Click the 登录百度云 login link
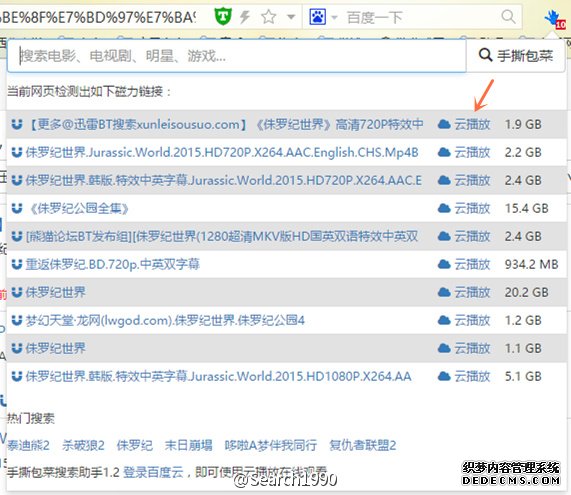The image size is (571, 495). click(153, 472)
